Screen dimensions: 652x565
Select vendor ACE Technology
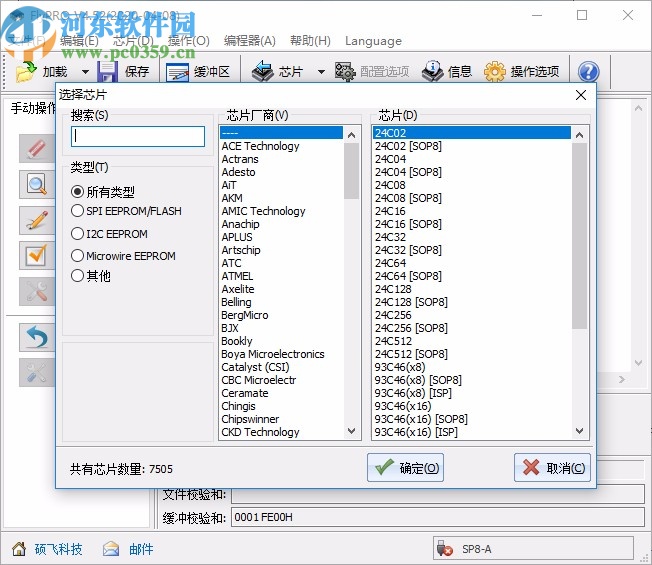pos(282,146)
